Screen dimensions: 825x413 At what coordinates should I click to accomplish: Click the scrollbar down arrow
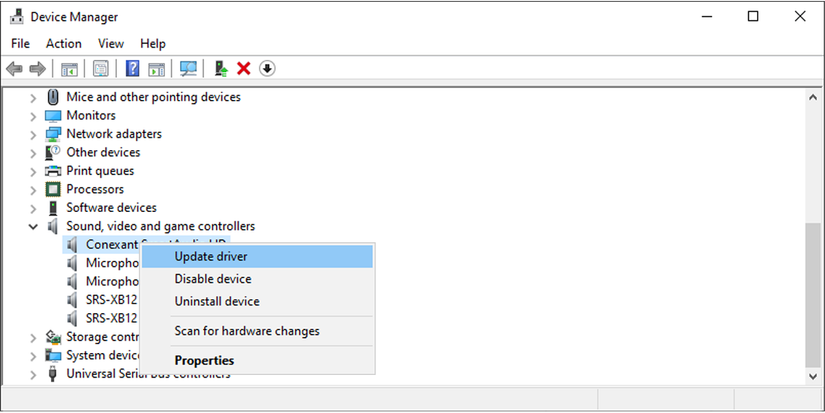pyautogui.click(x=813, y=376)
